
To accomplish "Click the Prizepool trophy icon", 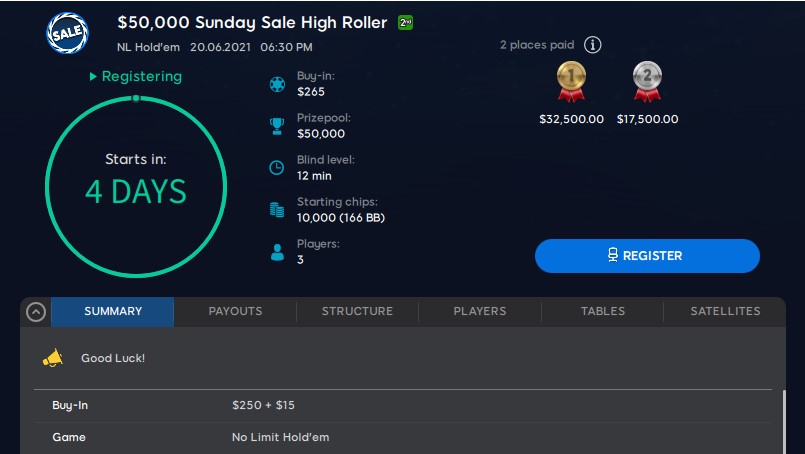I will coord(277,126).
